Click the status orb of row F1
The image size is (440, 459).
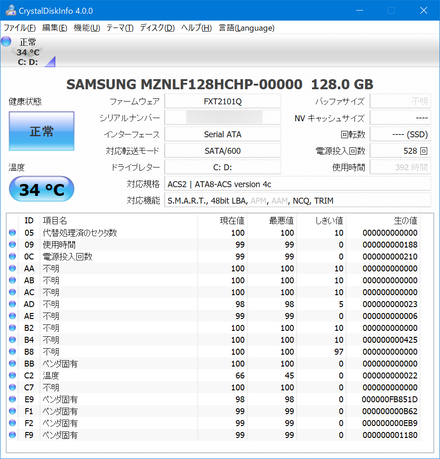tap(12, 411)
